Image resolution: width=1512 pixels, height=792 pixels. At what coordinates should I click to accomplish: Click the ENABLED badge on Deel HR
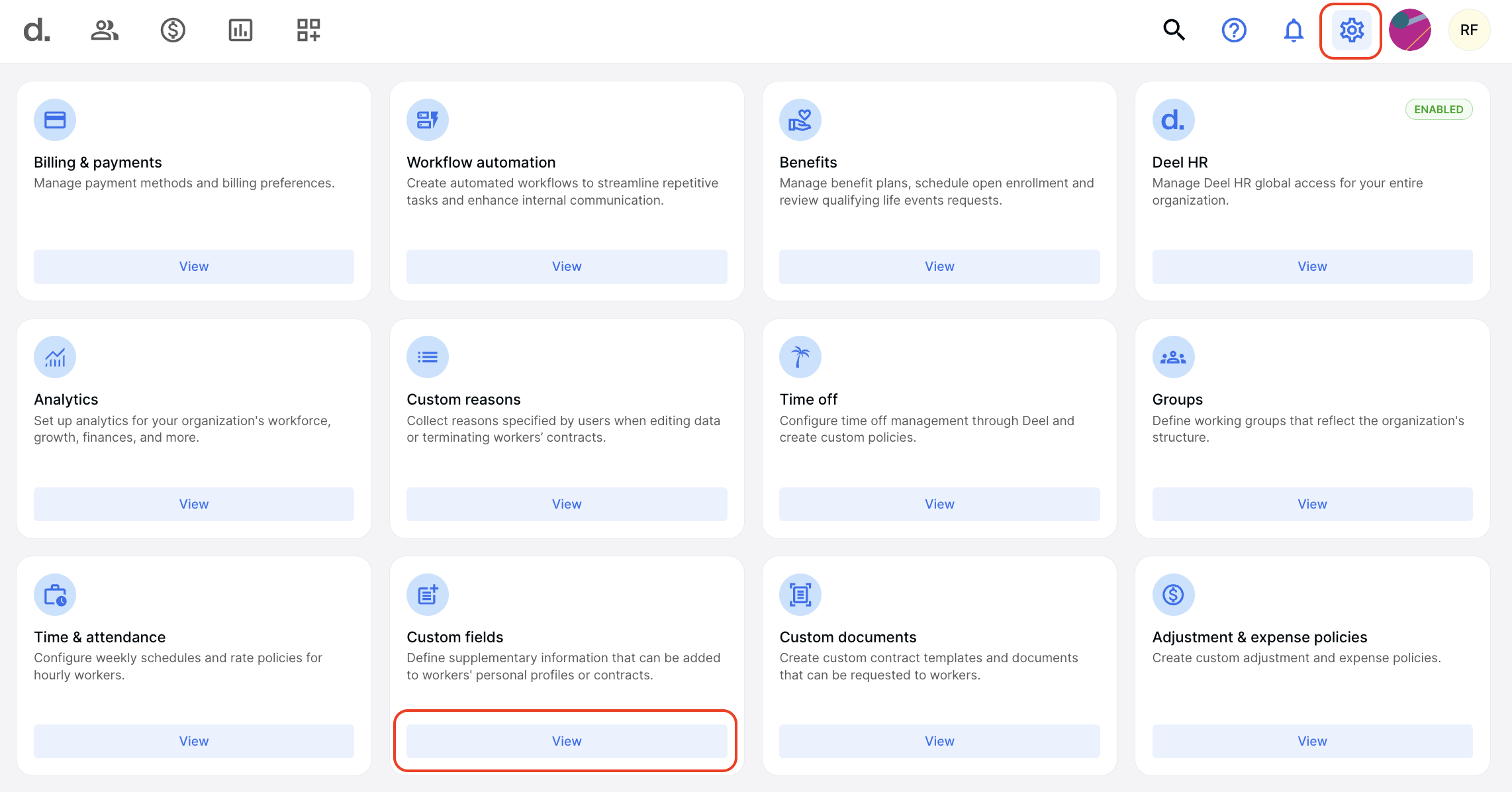tap(1439, 109)
